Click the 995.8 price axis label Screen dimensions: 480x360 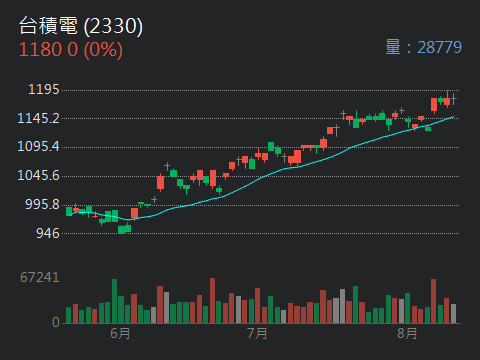[42, 204]
